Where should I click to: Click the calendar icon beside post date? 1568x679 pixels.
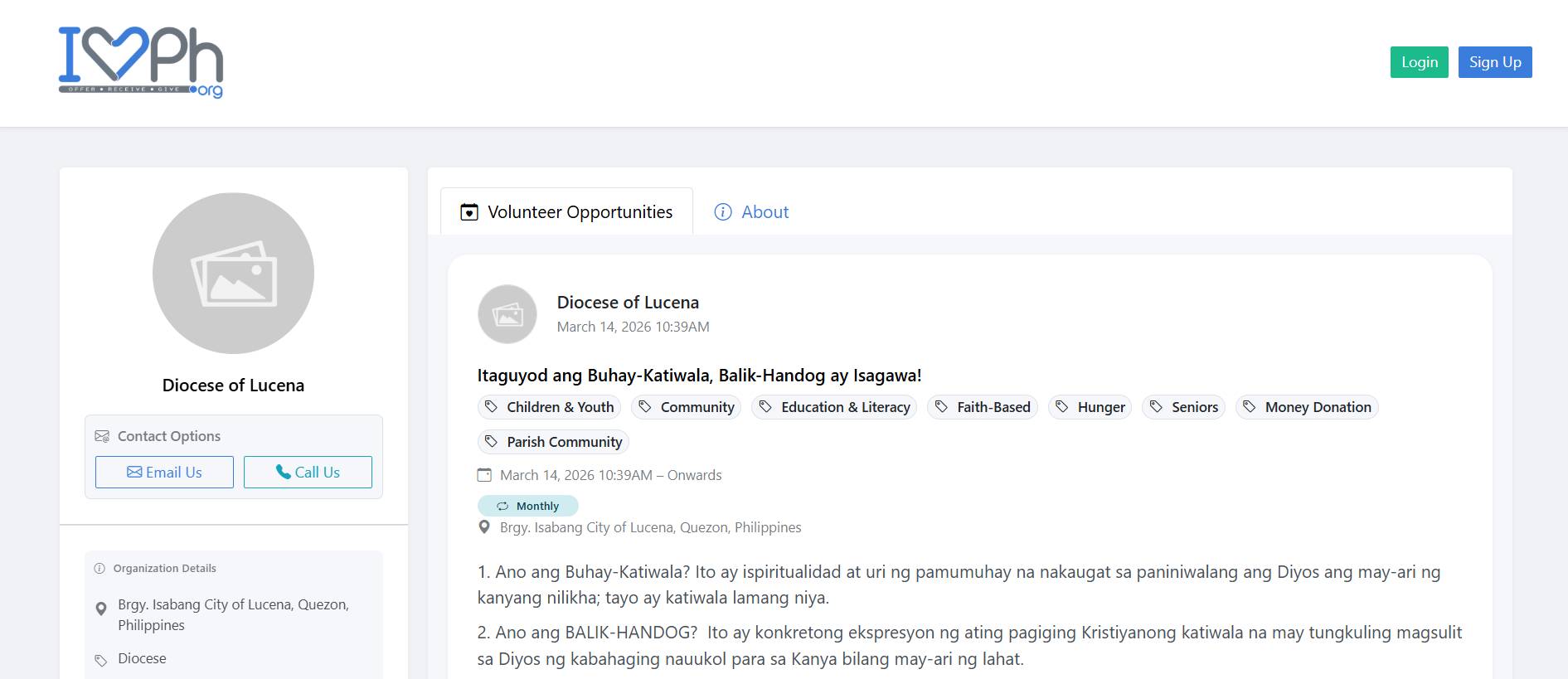coord(484,475)
